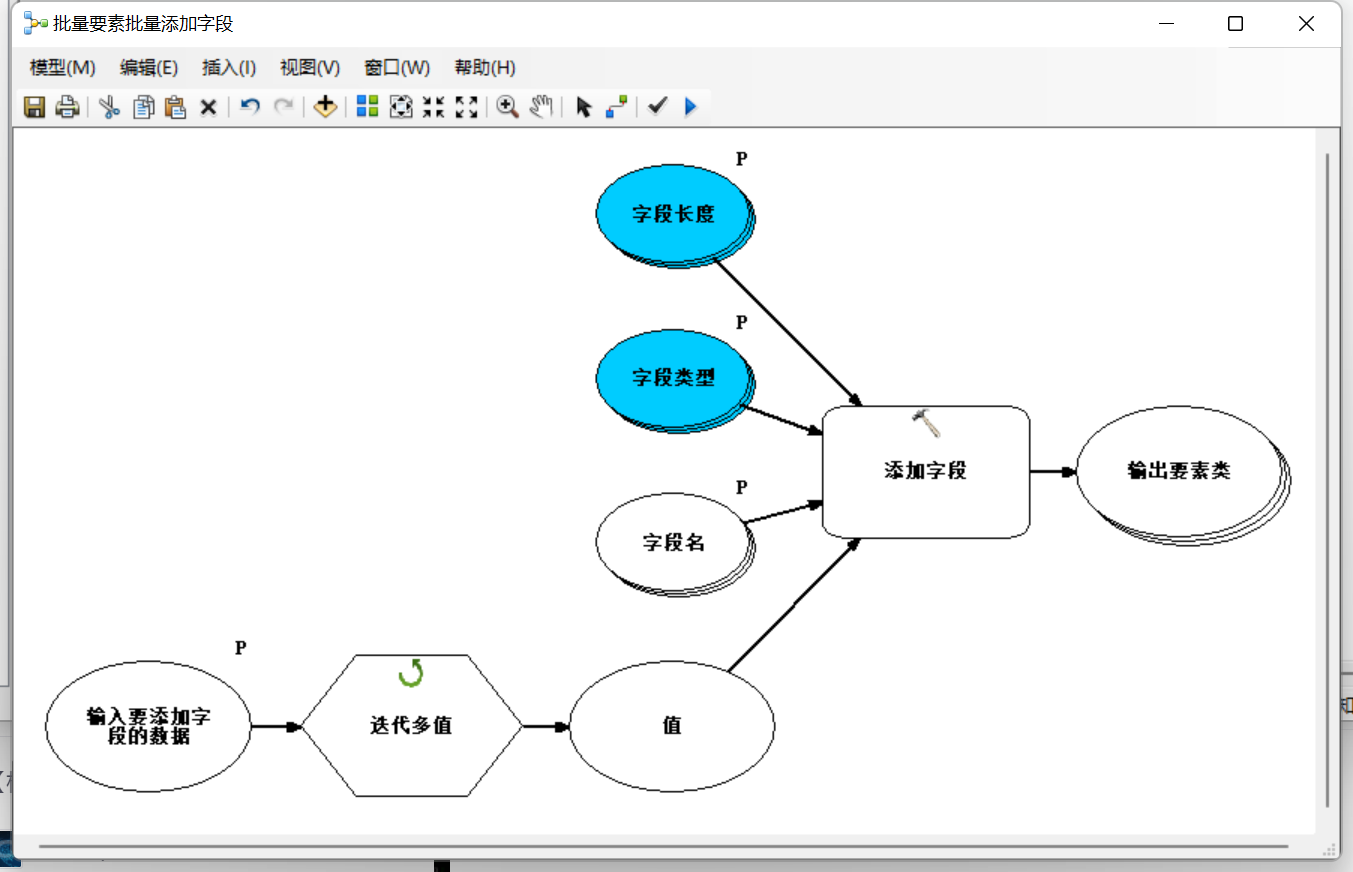Click the model window title icon
Viewport: 1353px width, 872px height.
tap(36, 24)
